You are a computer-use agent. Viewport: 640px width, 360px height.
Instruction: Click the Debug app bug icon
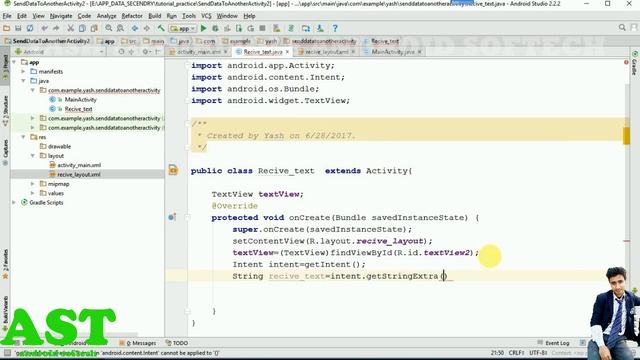[216, 28]
